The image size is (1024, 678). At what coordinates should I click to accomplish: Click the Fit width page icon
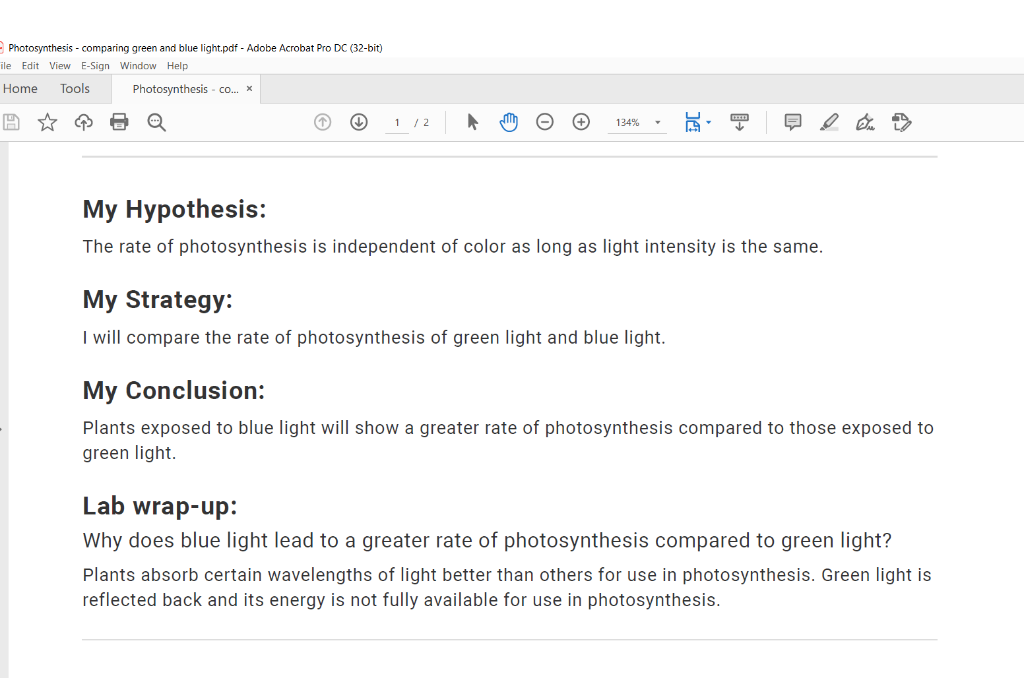click(692, 122)
